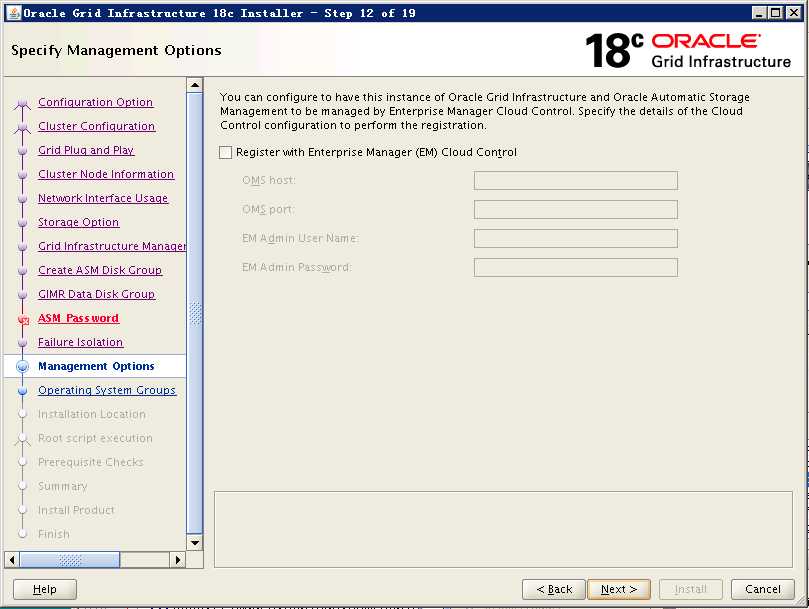Go back with the Back button
Viewport: 809px width, 609px height.
[x=554, y=589]
